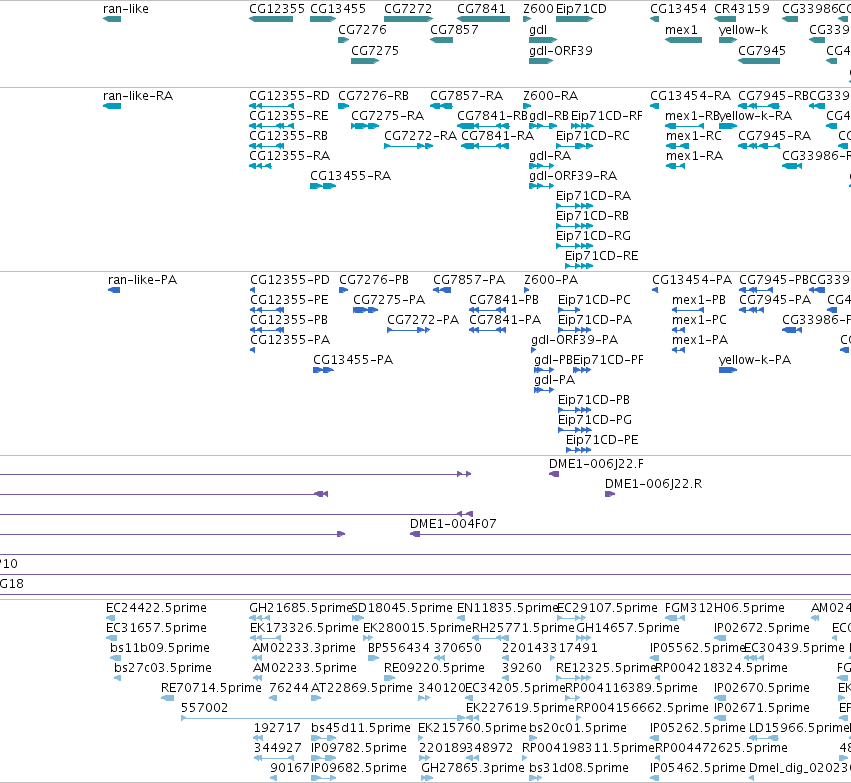Choose protein CG7857-PA
This screenshot has height=783, width=851.
pyautogui.click(x=442, y=290)
